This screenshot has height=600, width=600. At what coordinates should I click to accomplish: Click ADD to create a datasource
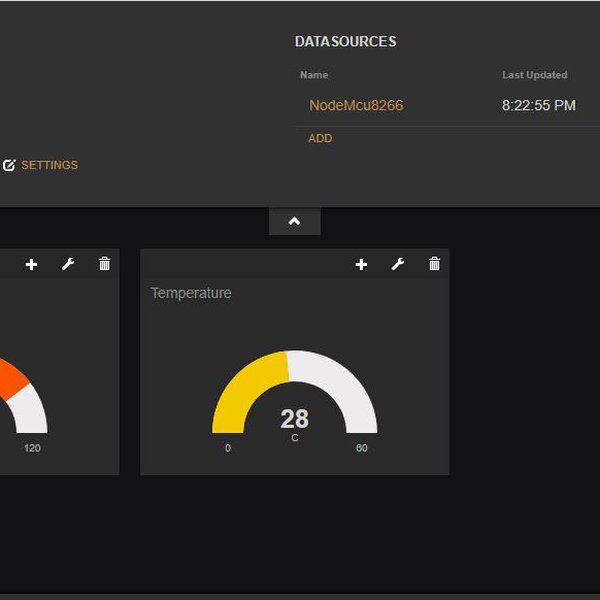[320, 138]
